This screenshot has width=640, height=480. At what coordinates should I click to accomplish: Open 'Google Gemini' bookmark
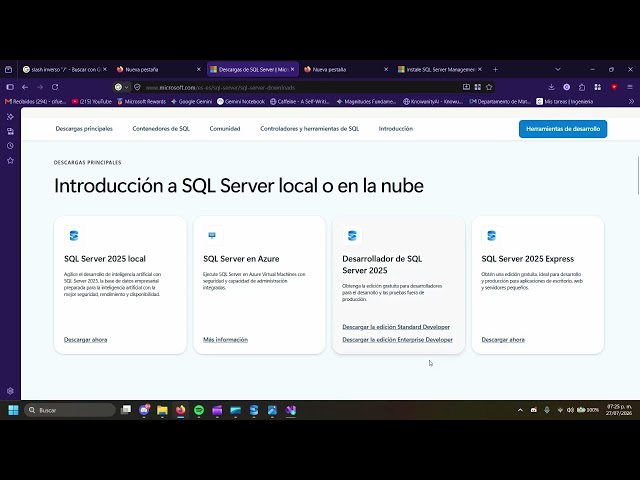[191, 101]
